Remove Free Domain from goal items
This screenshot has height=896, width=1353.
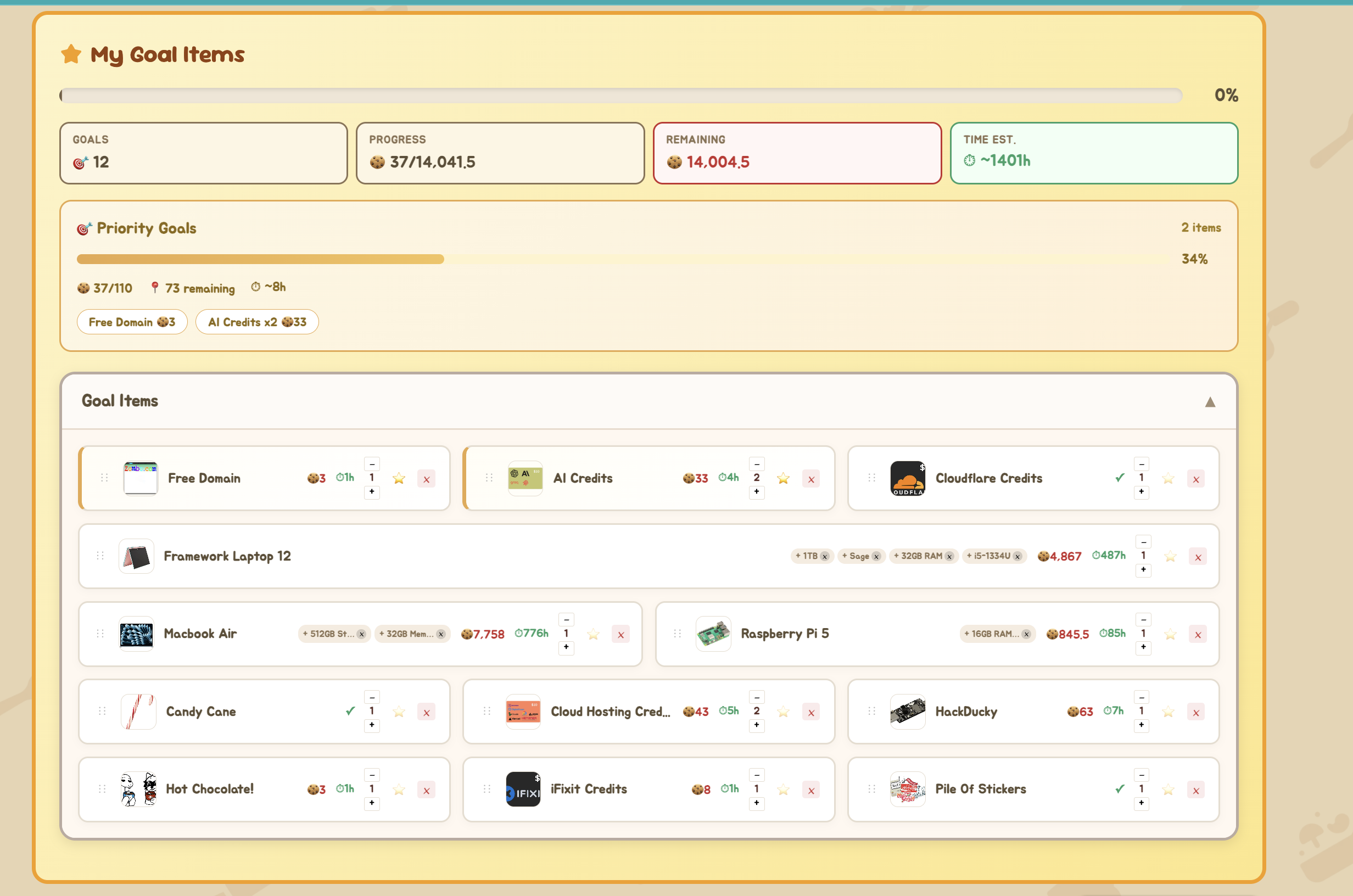click(x=426, y=479)
